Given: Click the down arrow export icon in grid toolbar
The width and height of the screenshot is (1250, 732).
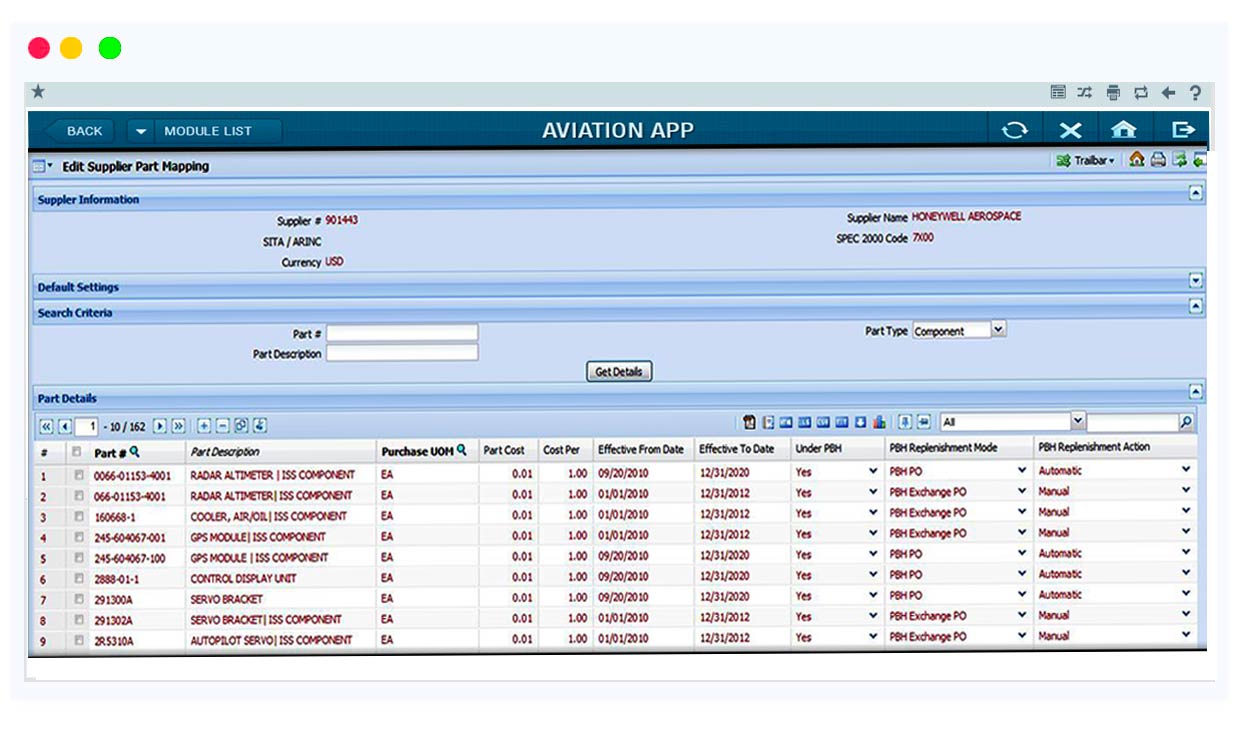Looking at the screenshot, I should [x=861, y=422].
